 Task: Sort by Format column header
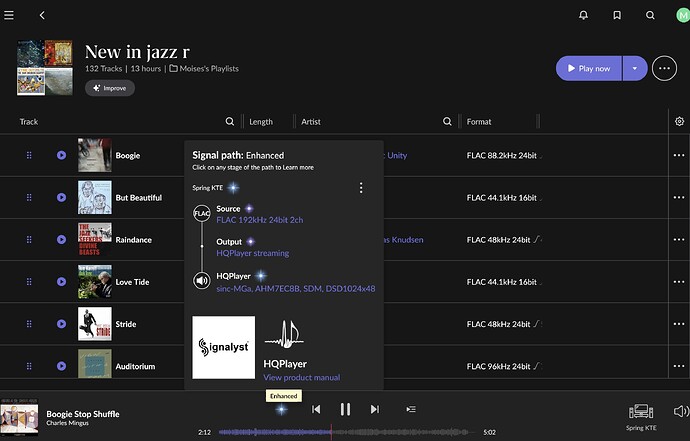[479, 122]
